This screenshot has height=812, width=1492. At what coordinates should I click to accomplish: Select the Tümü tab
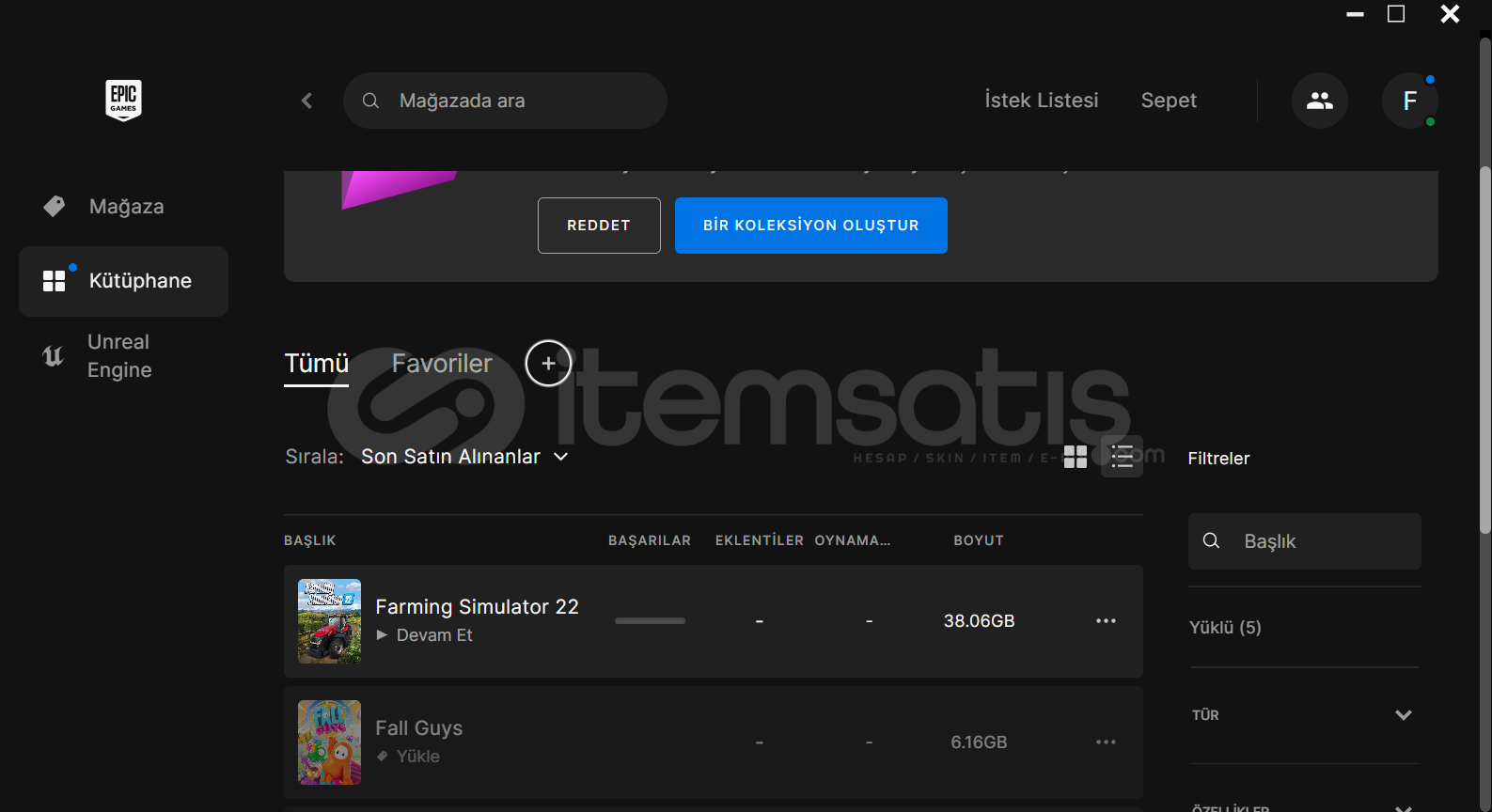click(x=317, y=364)
